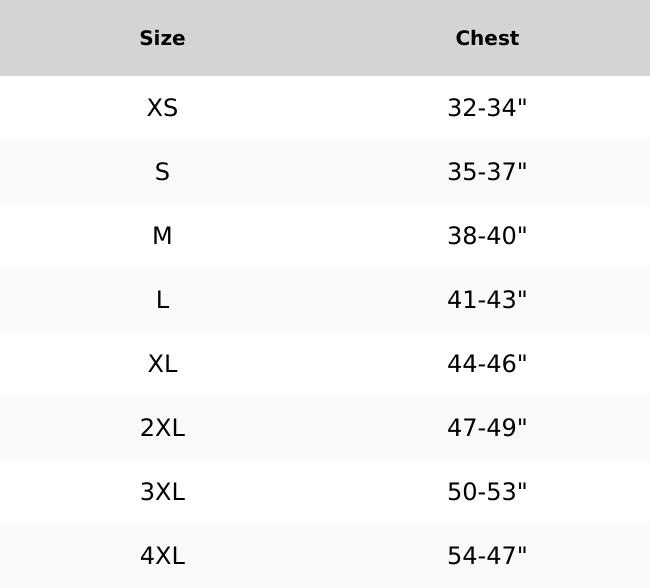The image size is (650, 588).
Task: Click the 35-37" chest value
Action: (x=487, y=172)
